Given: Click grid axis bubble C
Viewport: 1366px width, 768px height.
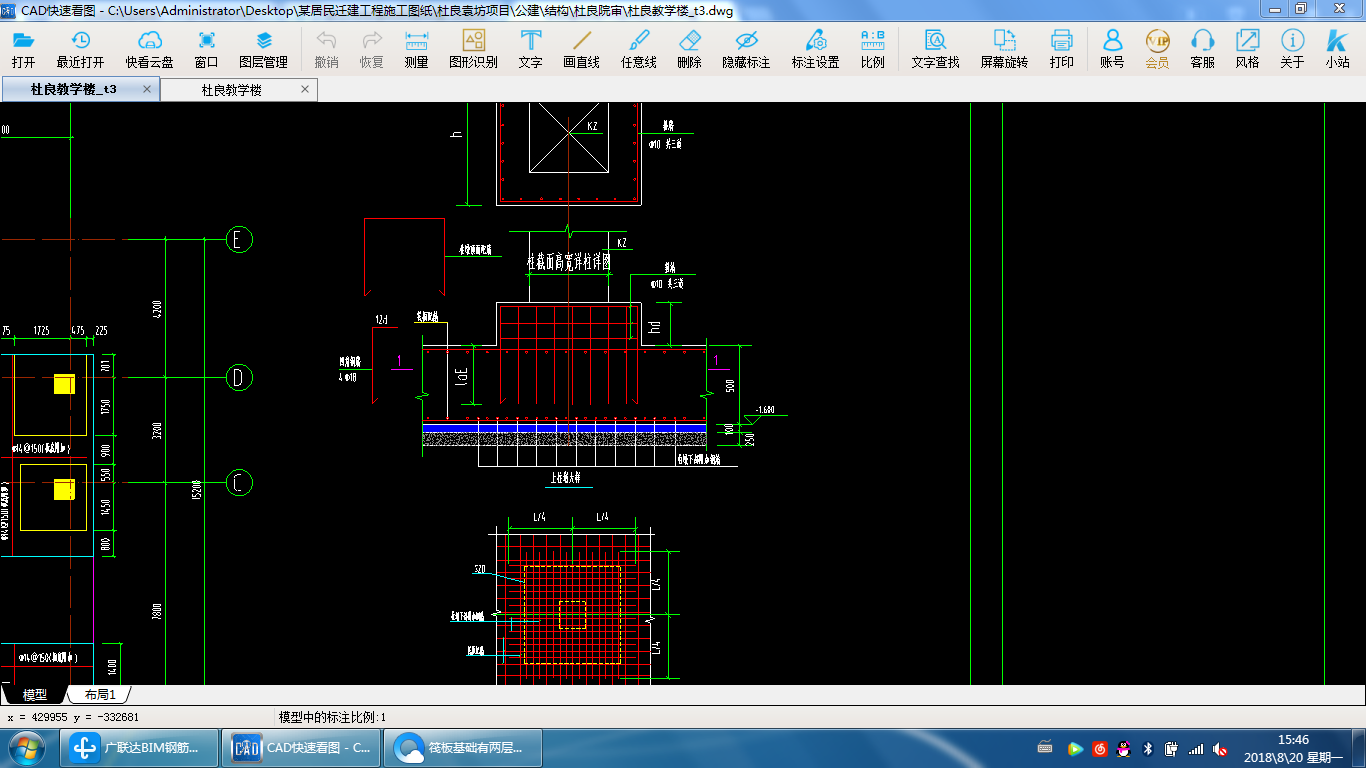Looking at the screenshot, I should tap(239, 483).
